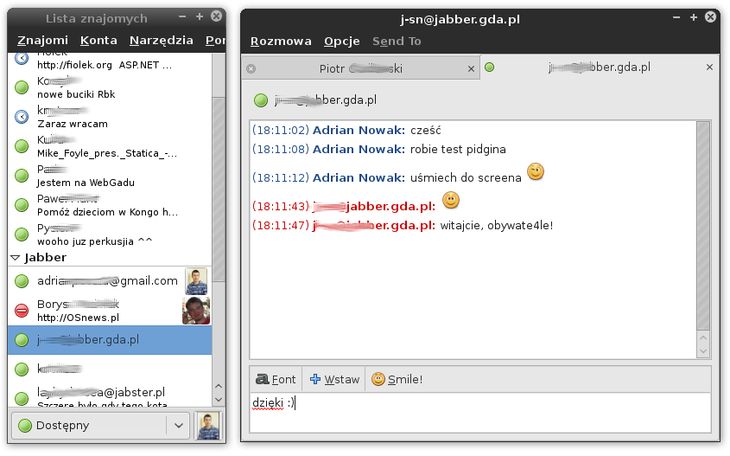The image size is (730, 456).
Task: Open the Wstaw insert menu
Action: (x=335, y=379)
